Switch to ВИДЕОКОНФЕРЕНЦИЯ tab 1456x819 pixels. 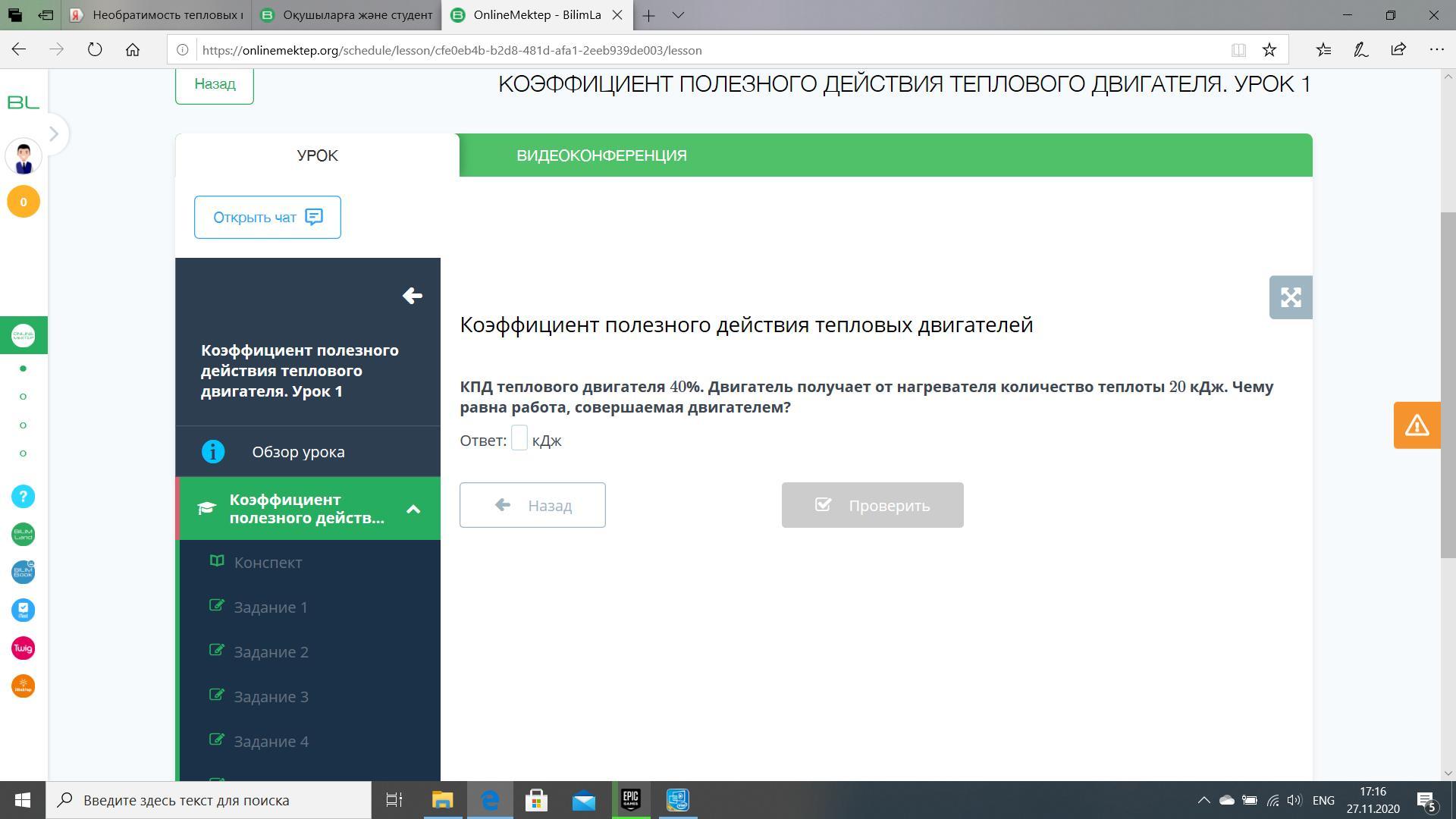(x=601, y=155)
